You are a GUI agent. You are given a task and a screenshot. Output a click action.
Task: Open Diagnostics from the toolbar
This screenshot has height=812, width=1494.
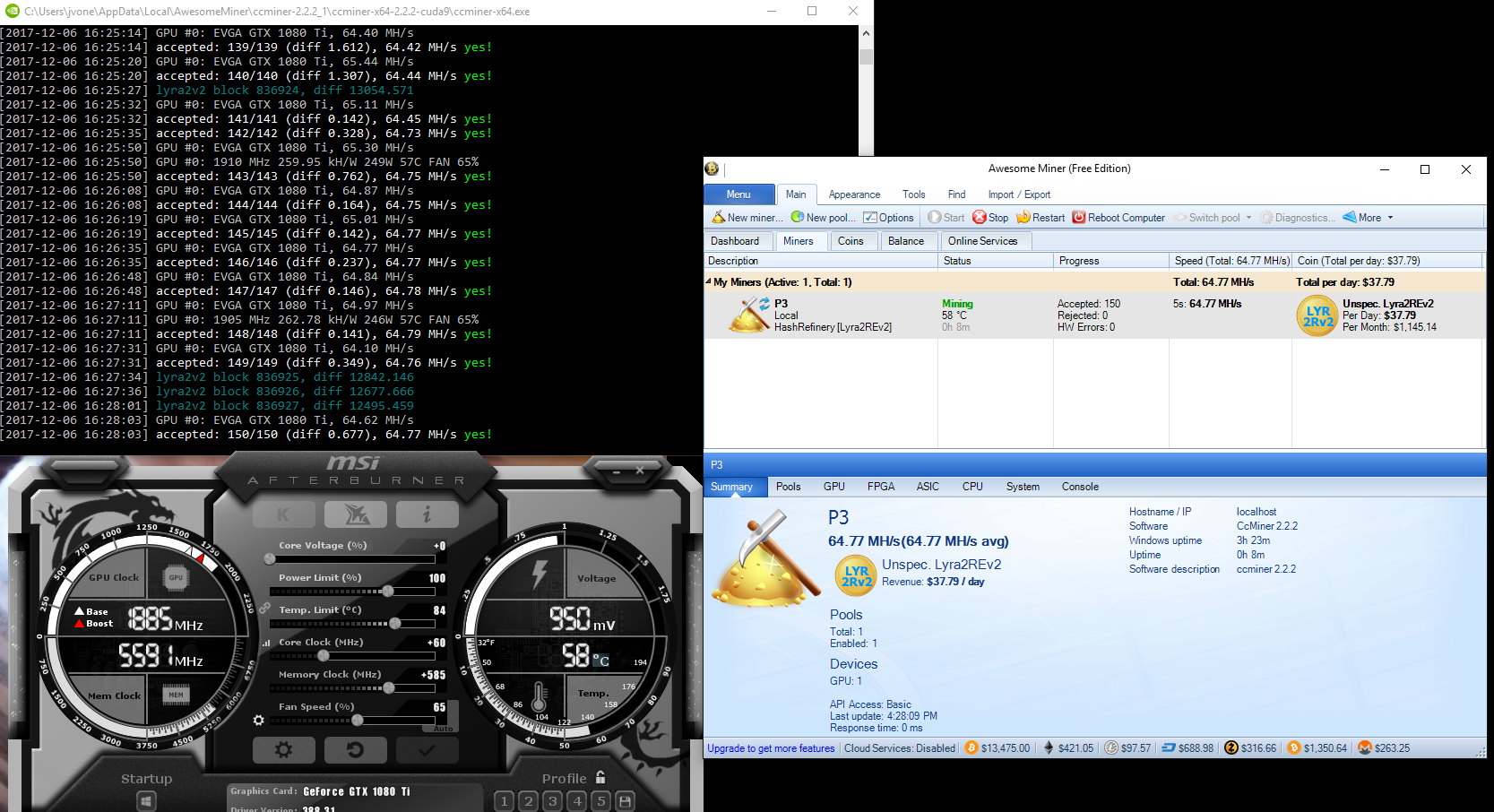pos(1297,218)
